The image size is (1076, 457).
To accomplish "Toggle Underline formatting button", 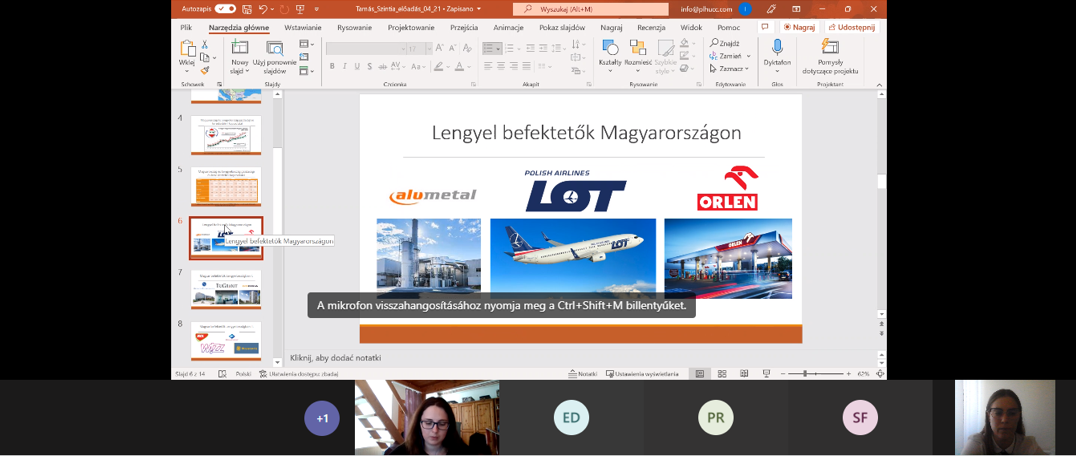I will tap(357, 67).
